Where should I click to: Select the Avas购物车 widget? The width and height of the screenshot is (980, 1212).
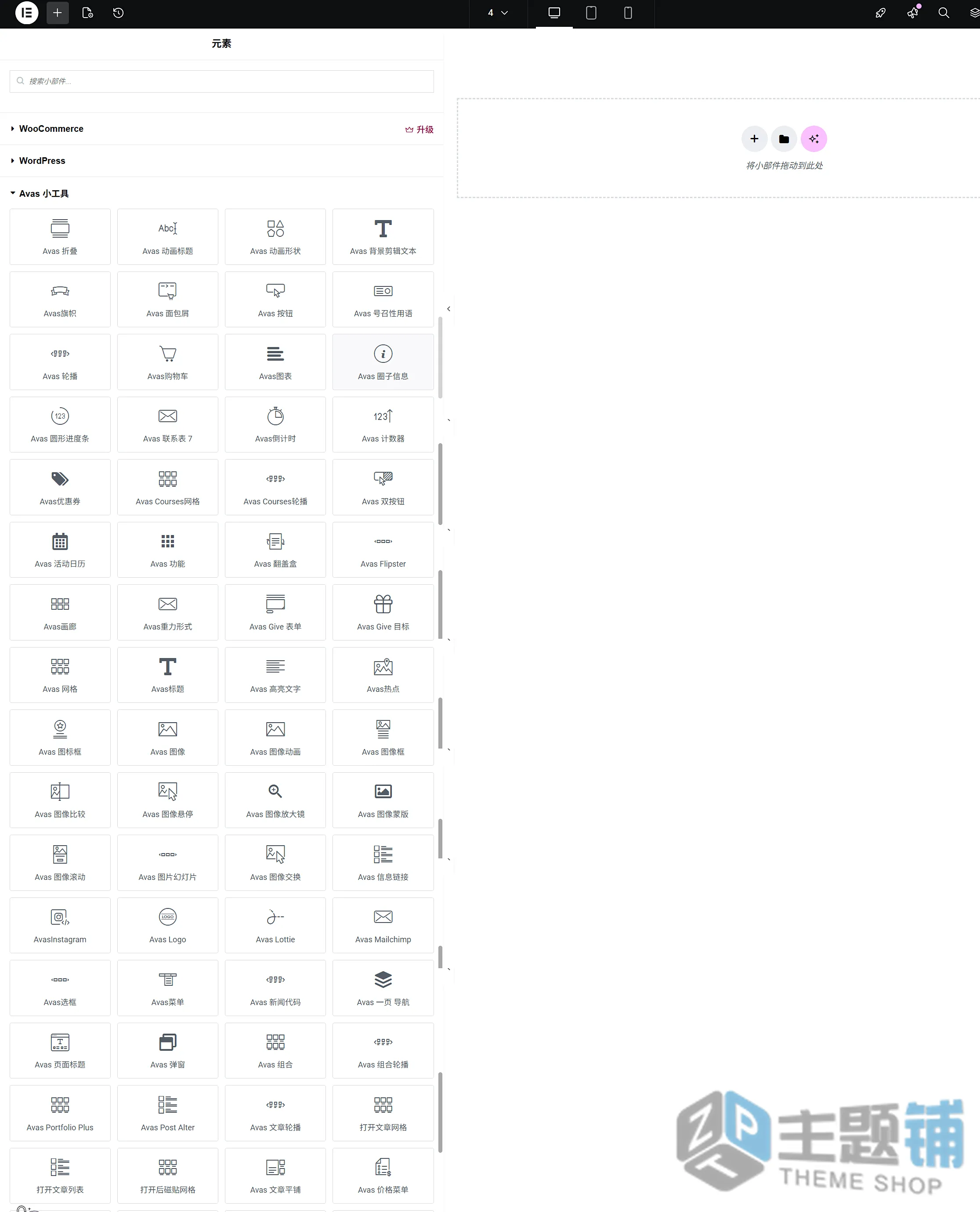coord(168,362)
